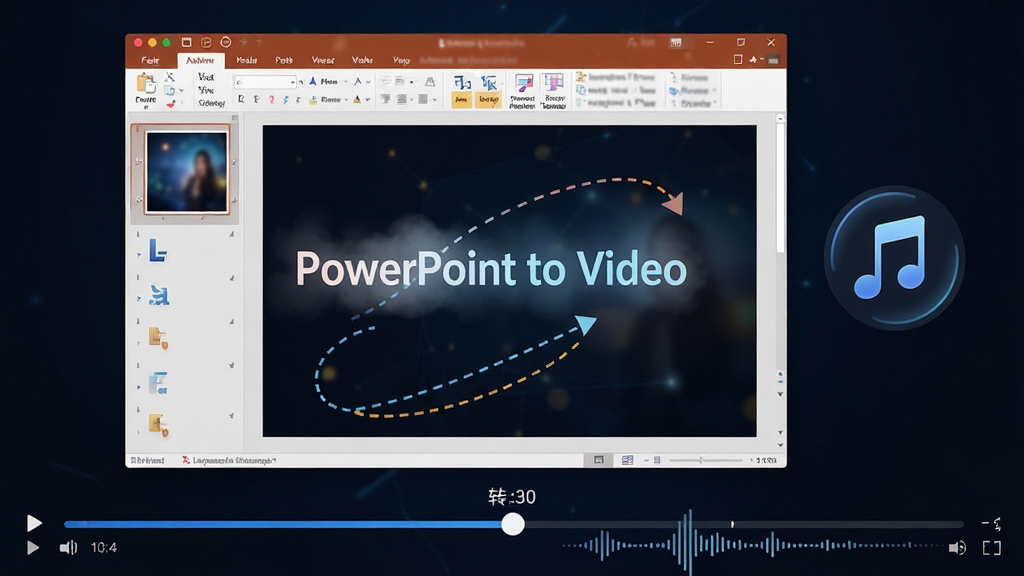Select the highlighted active ribbon tab
The height and width of the screenshot is (576, 1024).
point(200,60)
